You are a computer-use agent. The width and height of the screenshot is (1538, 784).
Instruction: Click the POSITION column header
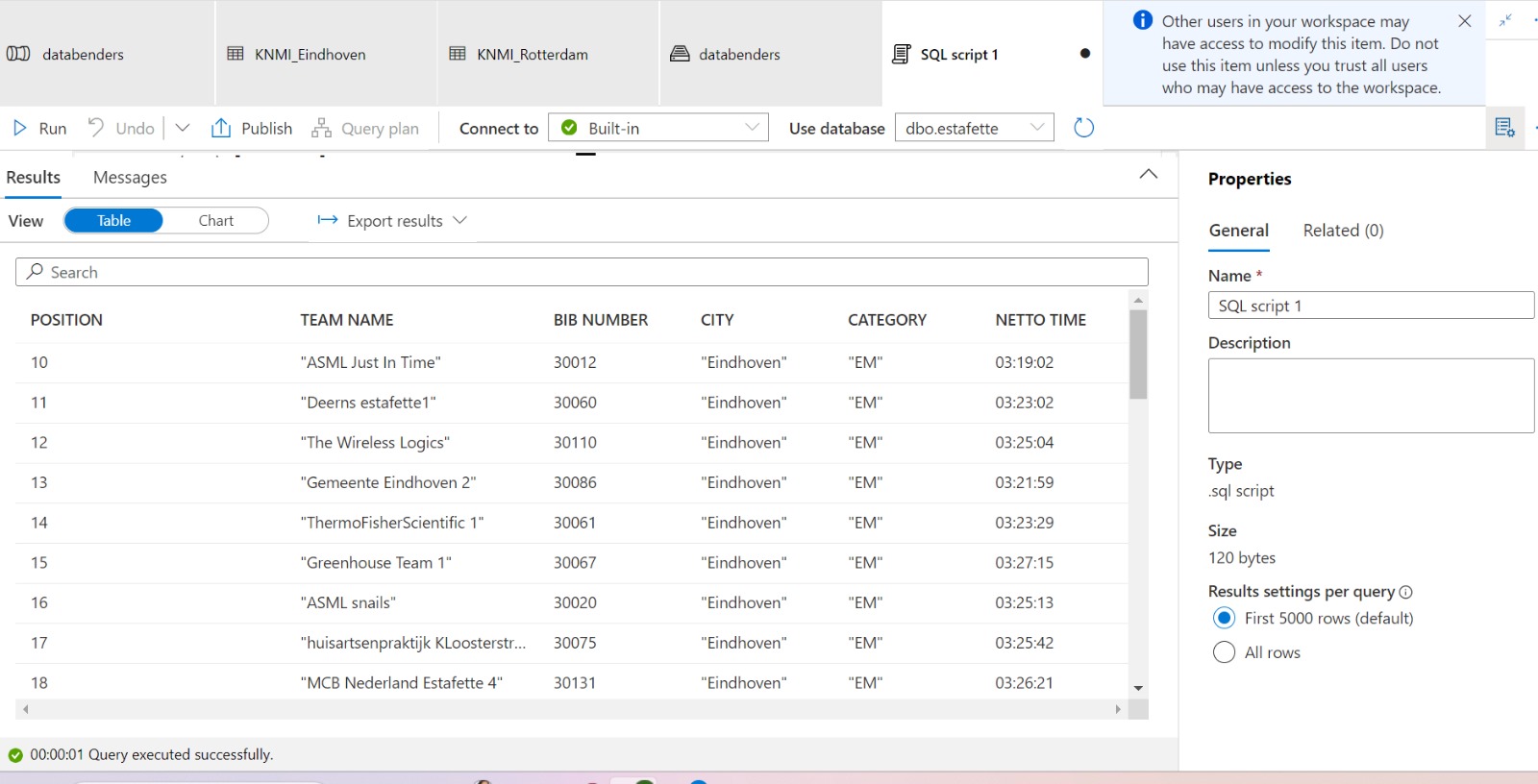[66, 320]
